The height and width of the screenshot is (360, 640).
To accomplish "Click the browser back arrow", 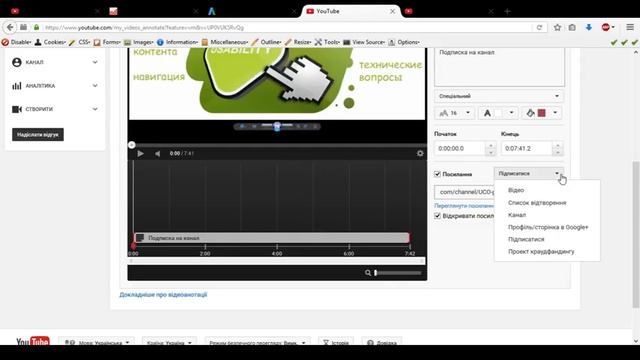I will [x=10, y=27].
